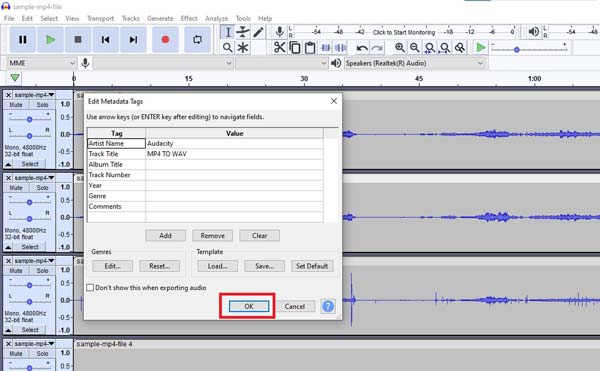Open the MME audio host dropdown
This screenshot has width=600, height=371.
pyautogui.click(x=42, y=63)
